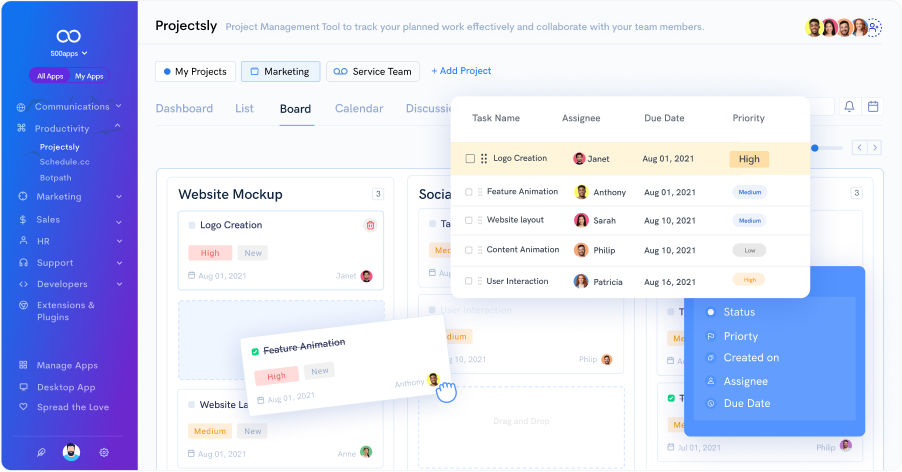902x472 pixels.
Task: Open the calendar icon in top toolbar
Action: (873, 107)
